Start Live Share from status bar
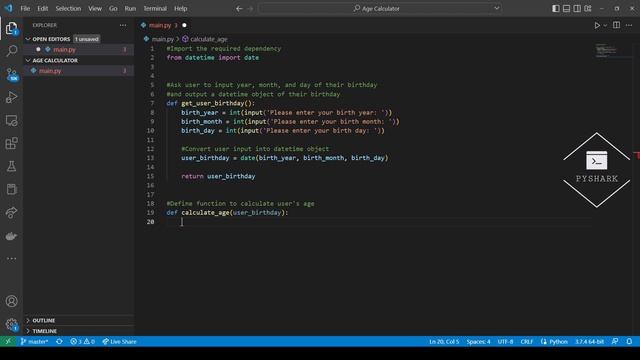This screenshot has width=640, height=360. click(119, 341)
